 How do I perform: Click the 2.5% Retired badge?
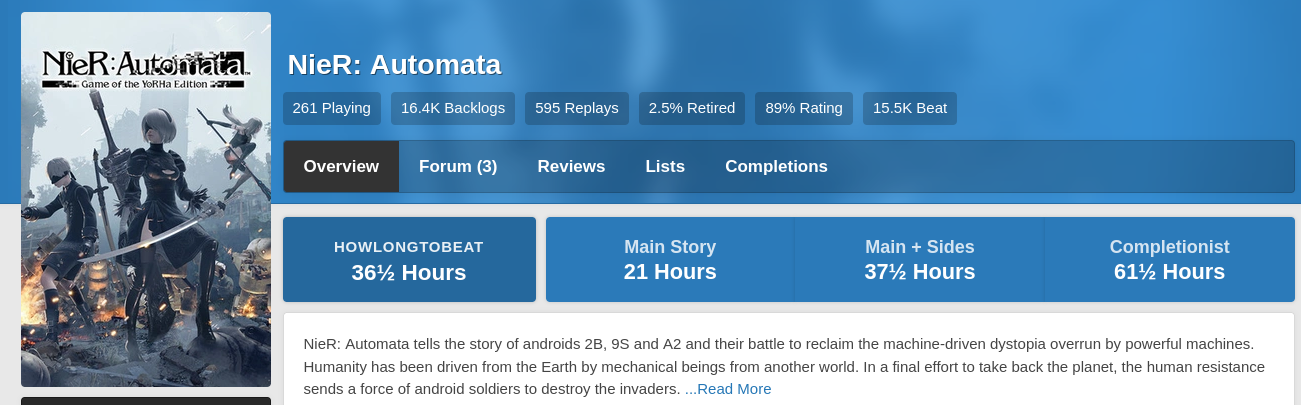coord(692,108)
